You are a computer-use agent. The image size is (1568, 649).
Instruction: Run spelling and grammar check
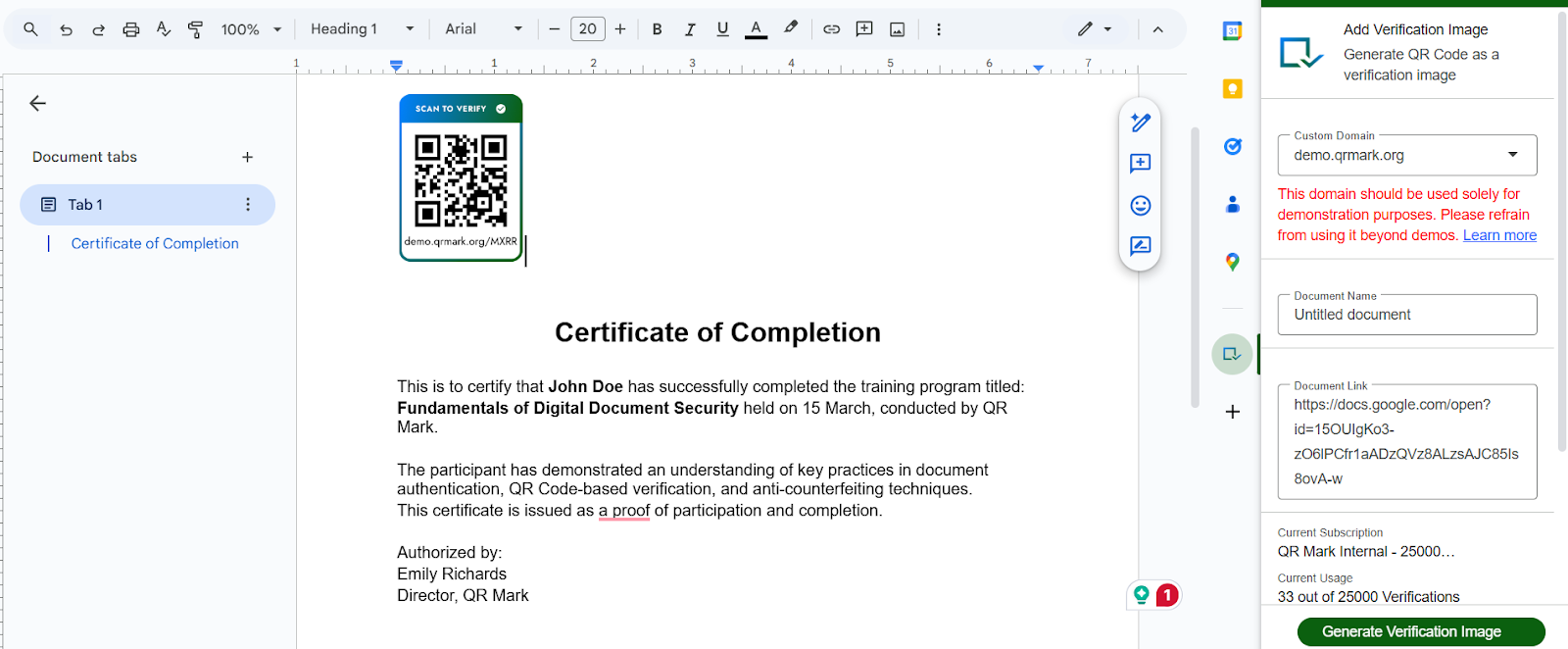click(x=164, y=29)
